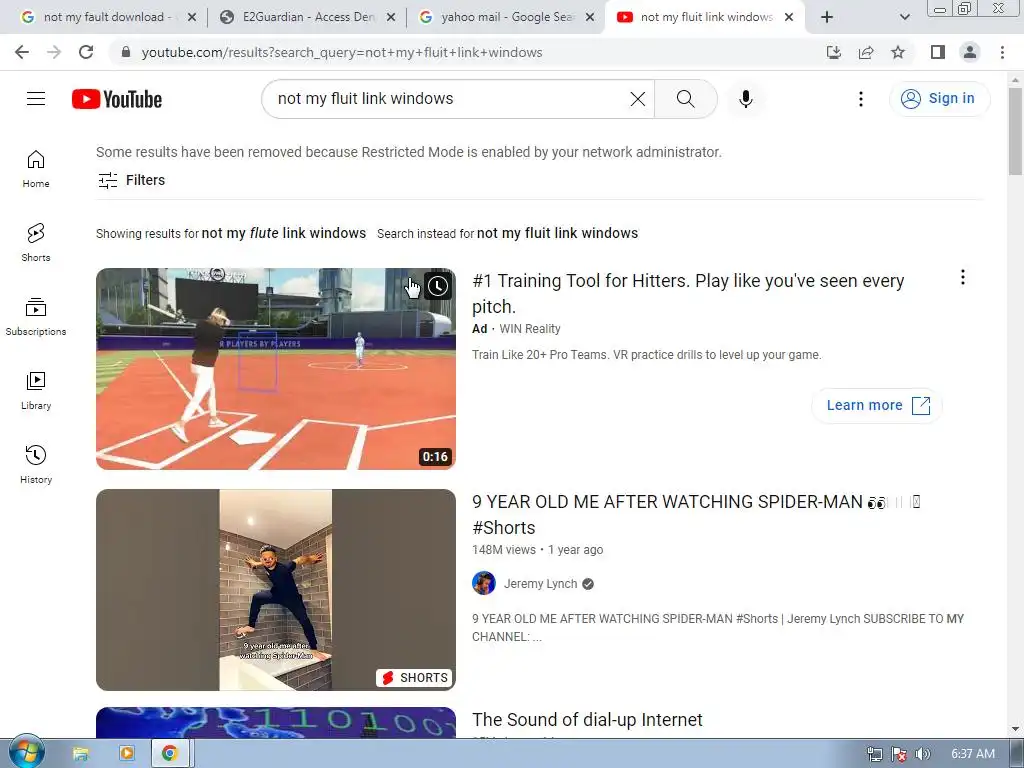
Task: Click browser Forward arrow
Action: (54, 52)
